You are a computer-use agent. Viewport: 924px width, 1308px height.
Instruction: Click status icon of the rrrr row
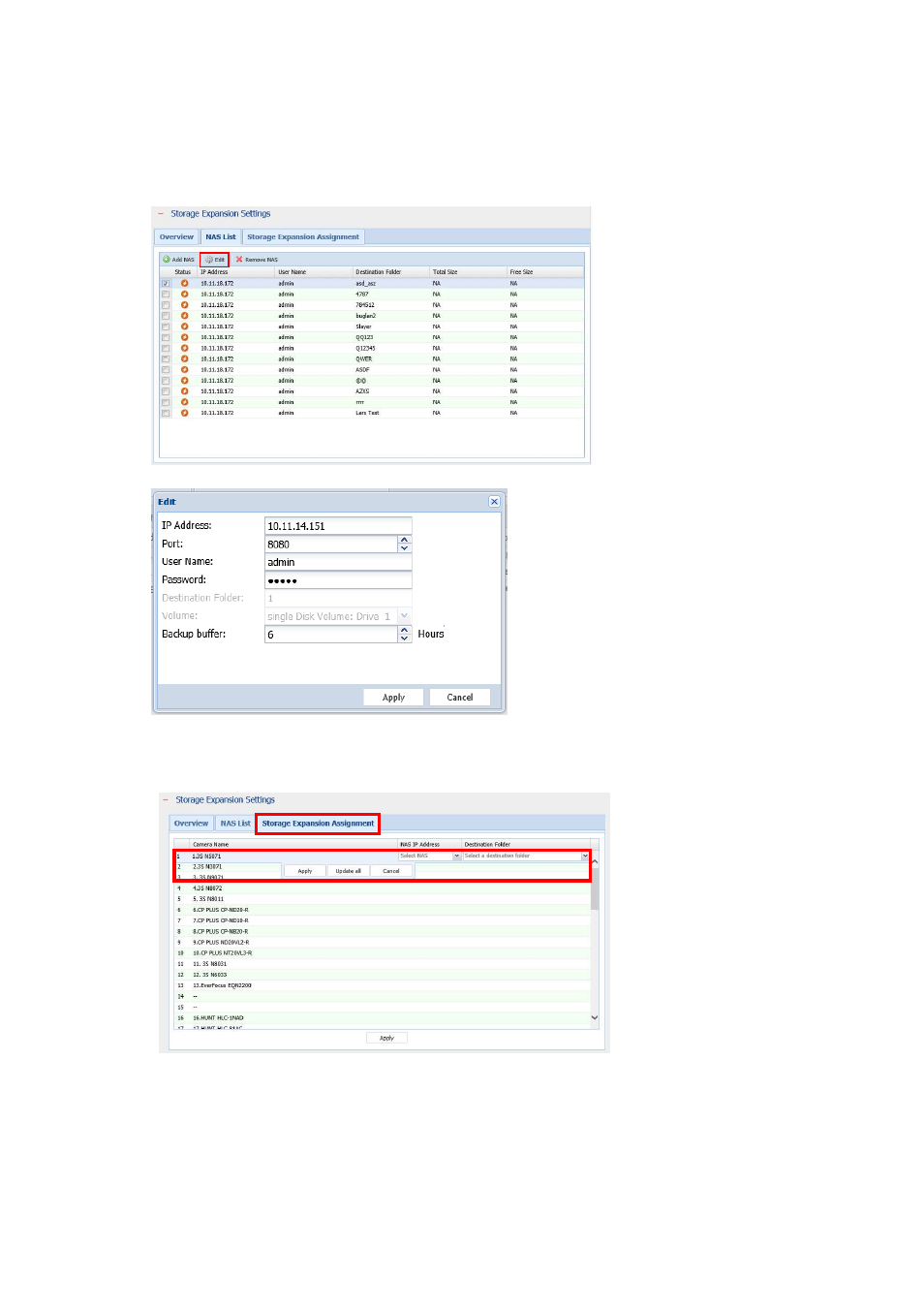pyautogui.click(x=185, y=402)
